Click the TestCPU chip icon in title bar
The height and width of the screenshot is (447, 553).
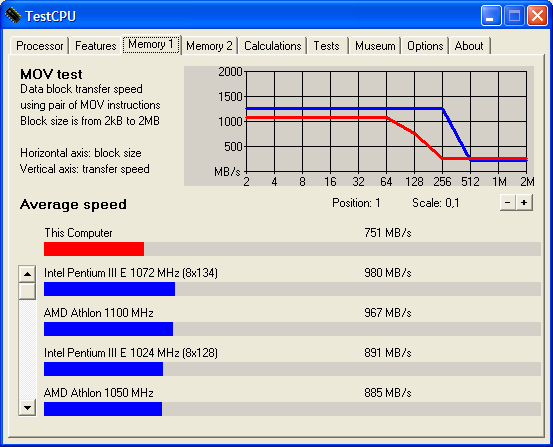[12, 16]
